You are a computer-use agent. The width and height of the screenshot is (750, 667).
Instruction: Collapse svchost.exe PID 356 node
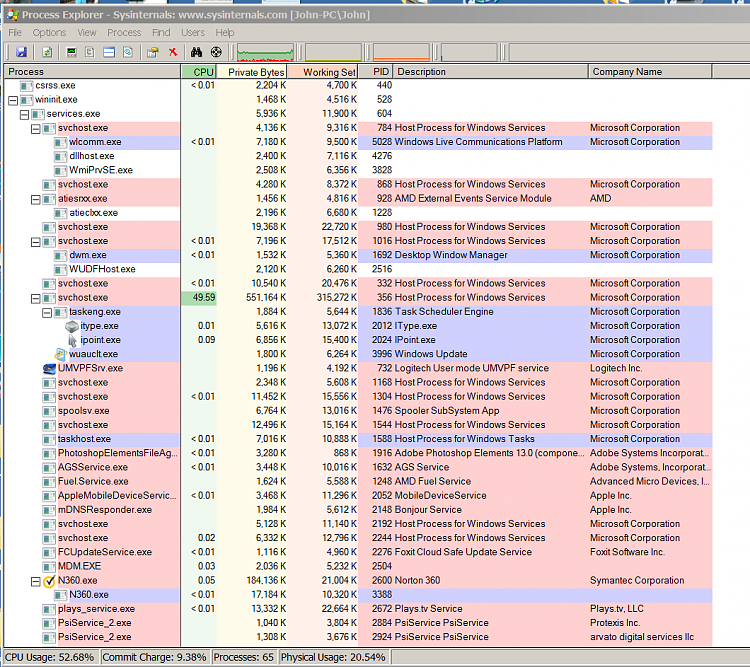tap(35, 299)
